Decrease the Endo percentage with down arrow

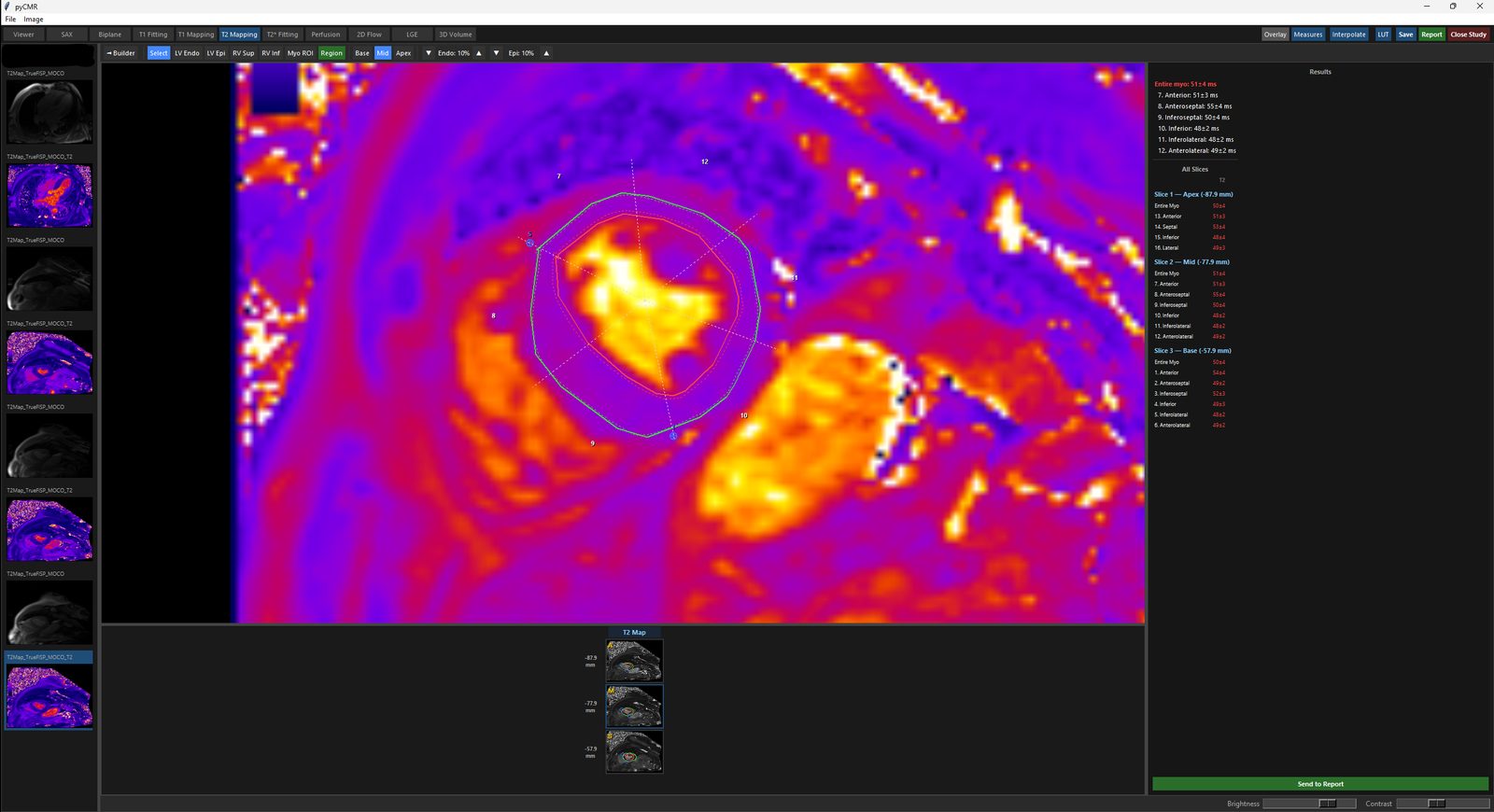point(429,53)
